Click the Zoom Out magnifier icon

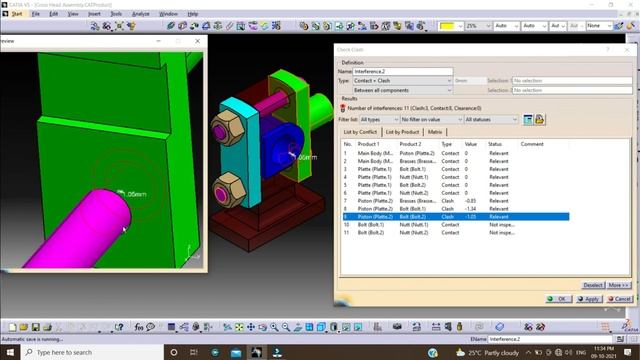pyautogui.click(x=286, y=327)
